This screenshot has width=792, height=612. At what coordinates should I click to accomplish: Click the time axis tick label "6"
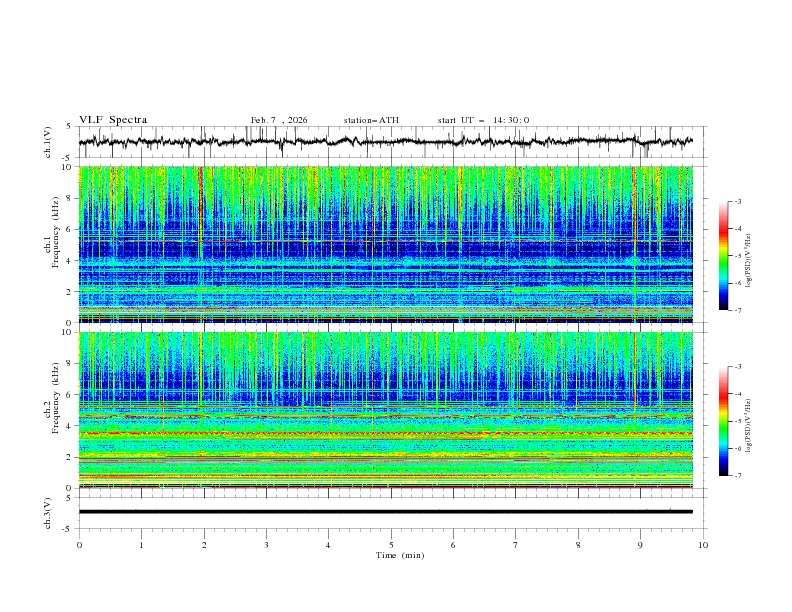tap(453, 545)
